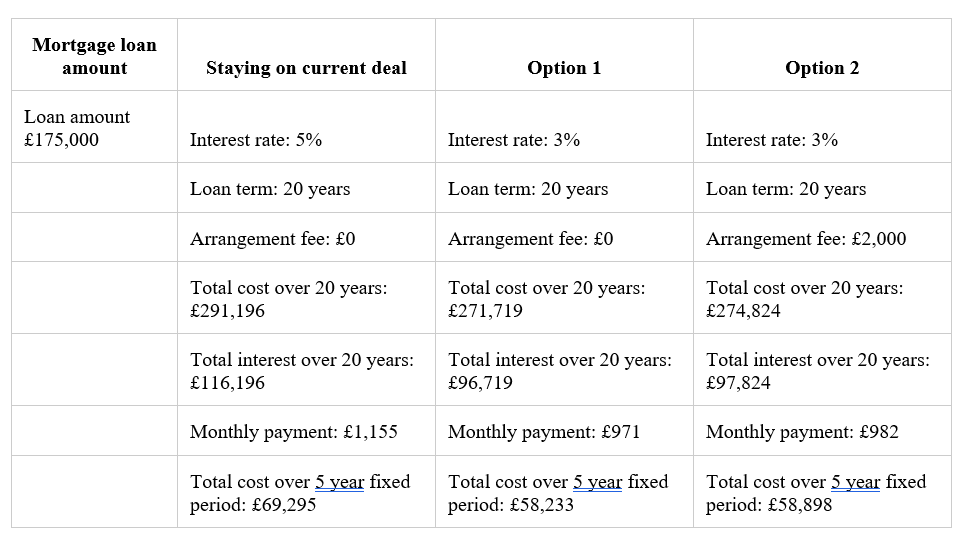Select Total interest £97,824 cell
This screenshot has height=540, width=967.
[821, 370]
